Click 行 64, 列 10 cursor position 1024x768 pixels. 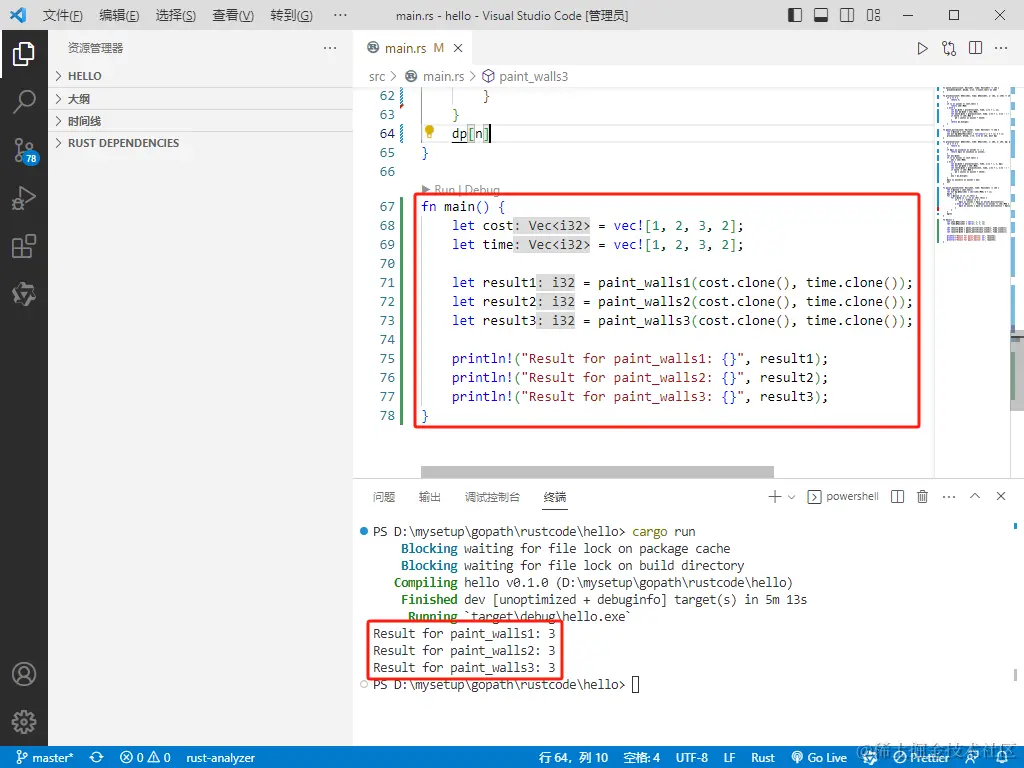[573, 758]
